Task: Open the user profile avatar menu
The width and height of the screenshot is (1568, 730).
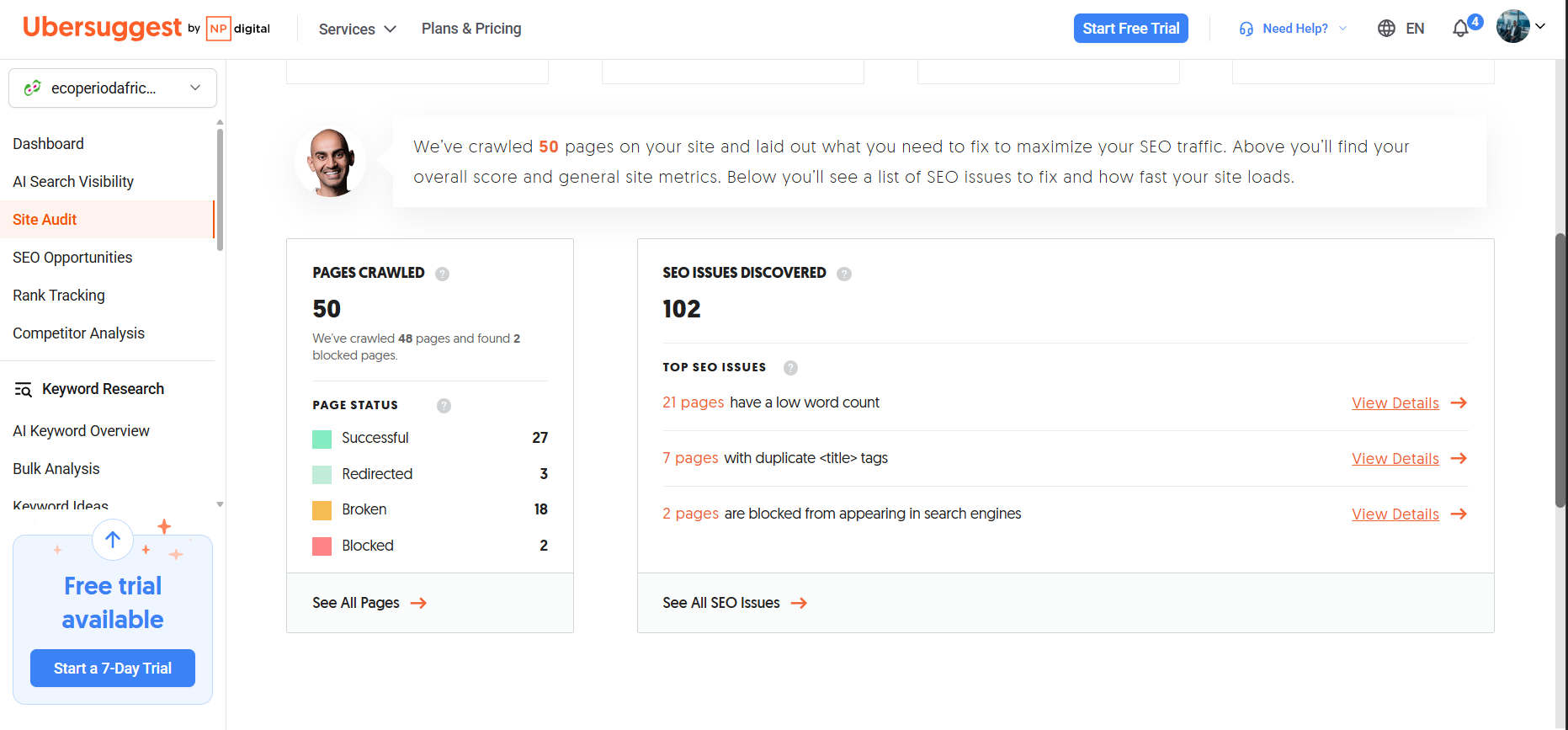Action: [1520, 26]
